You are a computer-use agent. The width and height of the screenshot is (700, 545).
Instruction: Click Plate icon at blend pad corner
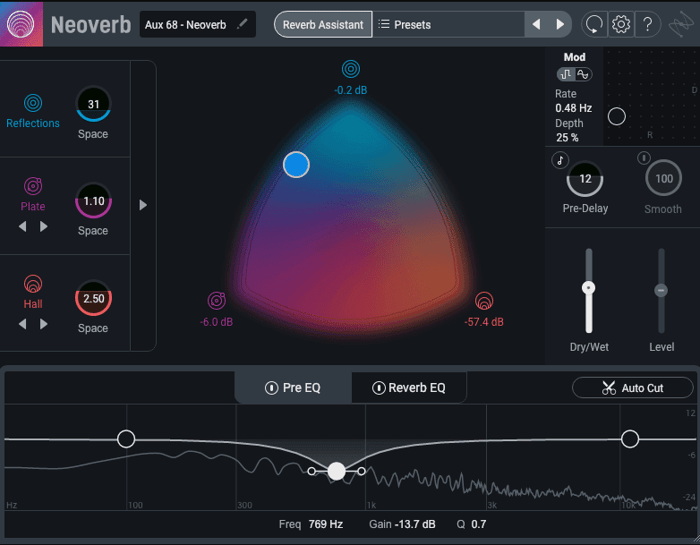click(217, 301)
